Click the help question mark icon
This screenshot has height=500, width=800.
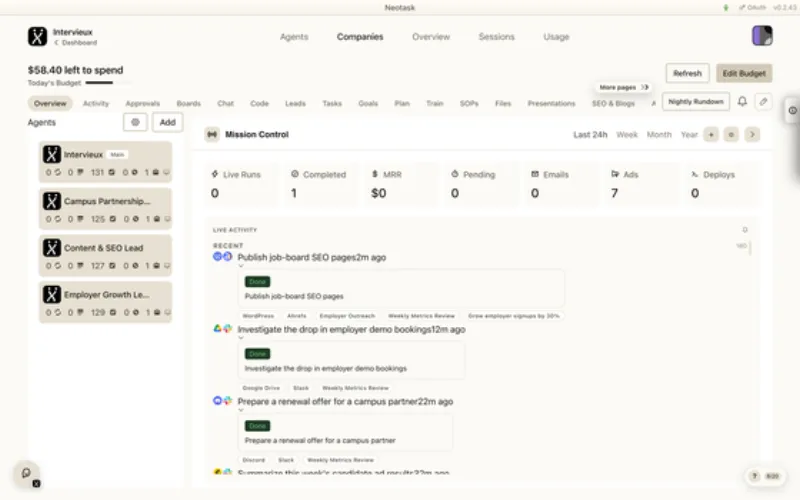coord(754,476)
